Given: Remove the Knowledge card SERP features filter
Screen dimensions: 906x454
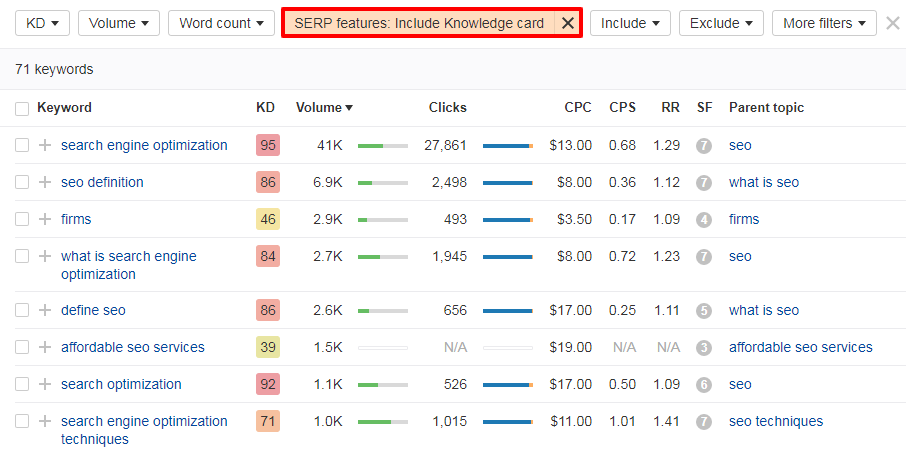Looking at the screenshot, I should pos(568,23).
